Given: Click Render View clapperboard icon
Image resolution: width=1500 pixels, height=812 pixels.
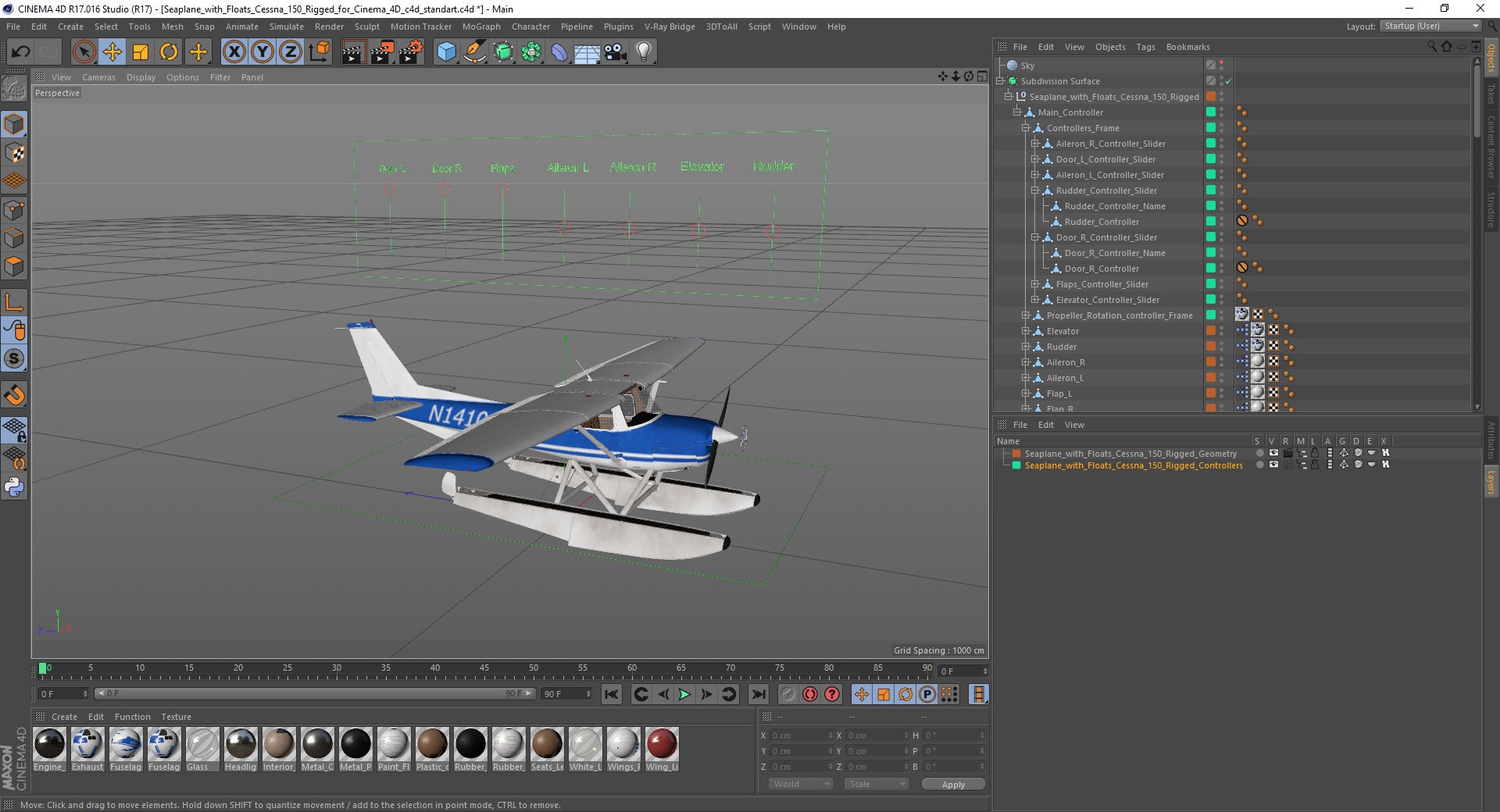Looking at the screenshot, I should (353, 52).
